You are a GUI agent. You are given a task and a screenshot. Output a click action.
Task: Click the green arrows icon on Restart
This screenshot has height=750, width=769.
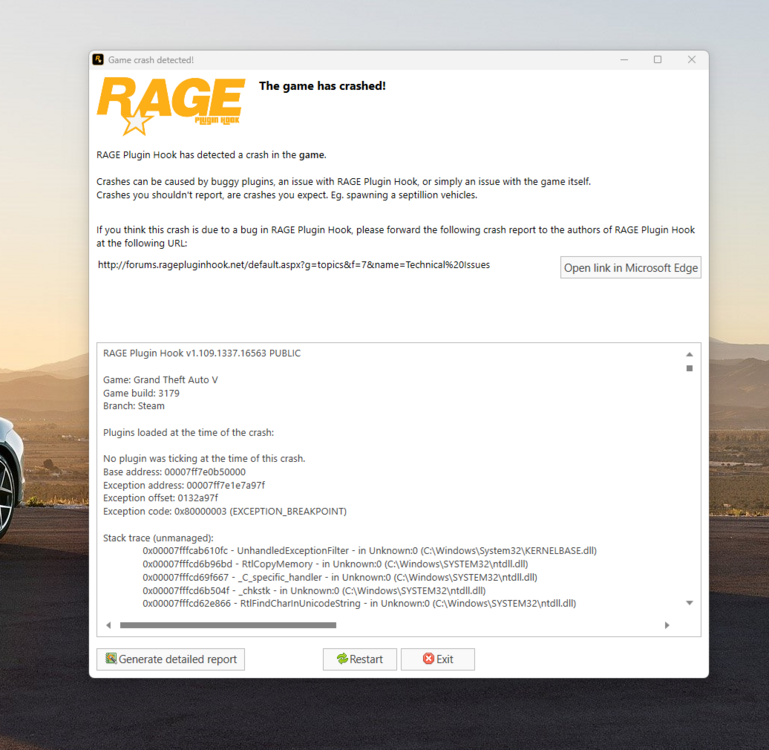(x=342, y=659)
